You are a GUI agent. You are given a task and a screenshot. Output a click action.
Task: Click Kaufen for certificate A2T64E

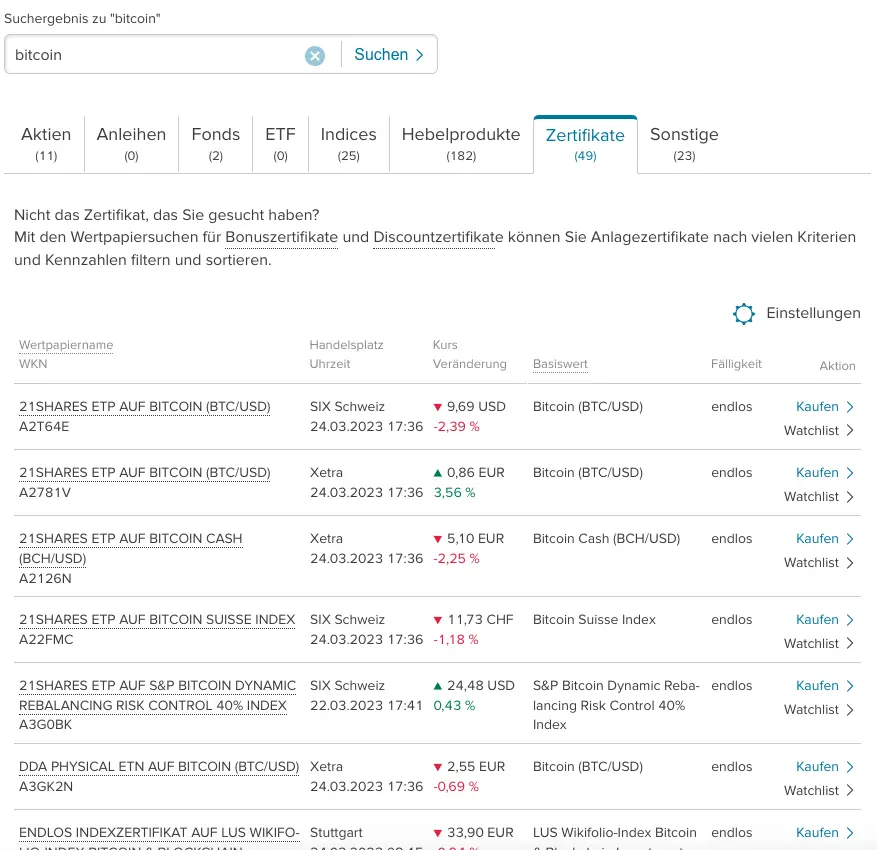coord(824,407)
